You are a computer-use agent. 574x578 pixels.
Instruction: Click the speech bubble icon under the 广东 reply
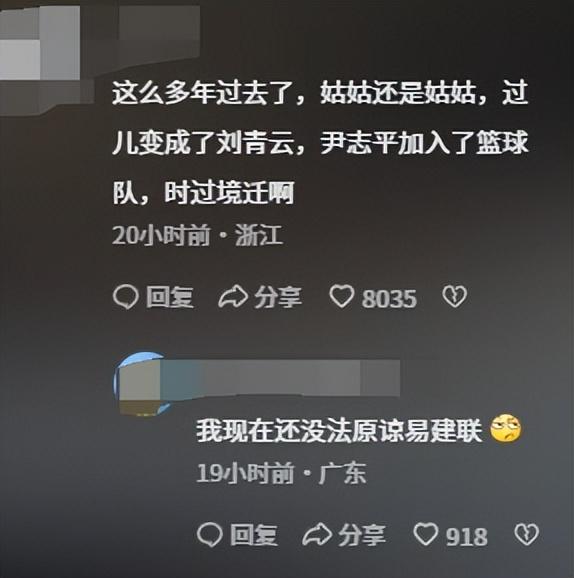210,535
